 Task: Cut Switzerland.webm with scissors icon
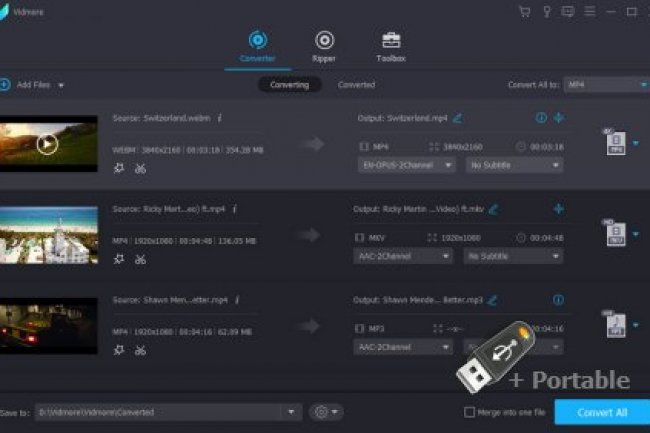(x=140, y=169)
